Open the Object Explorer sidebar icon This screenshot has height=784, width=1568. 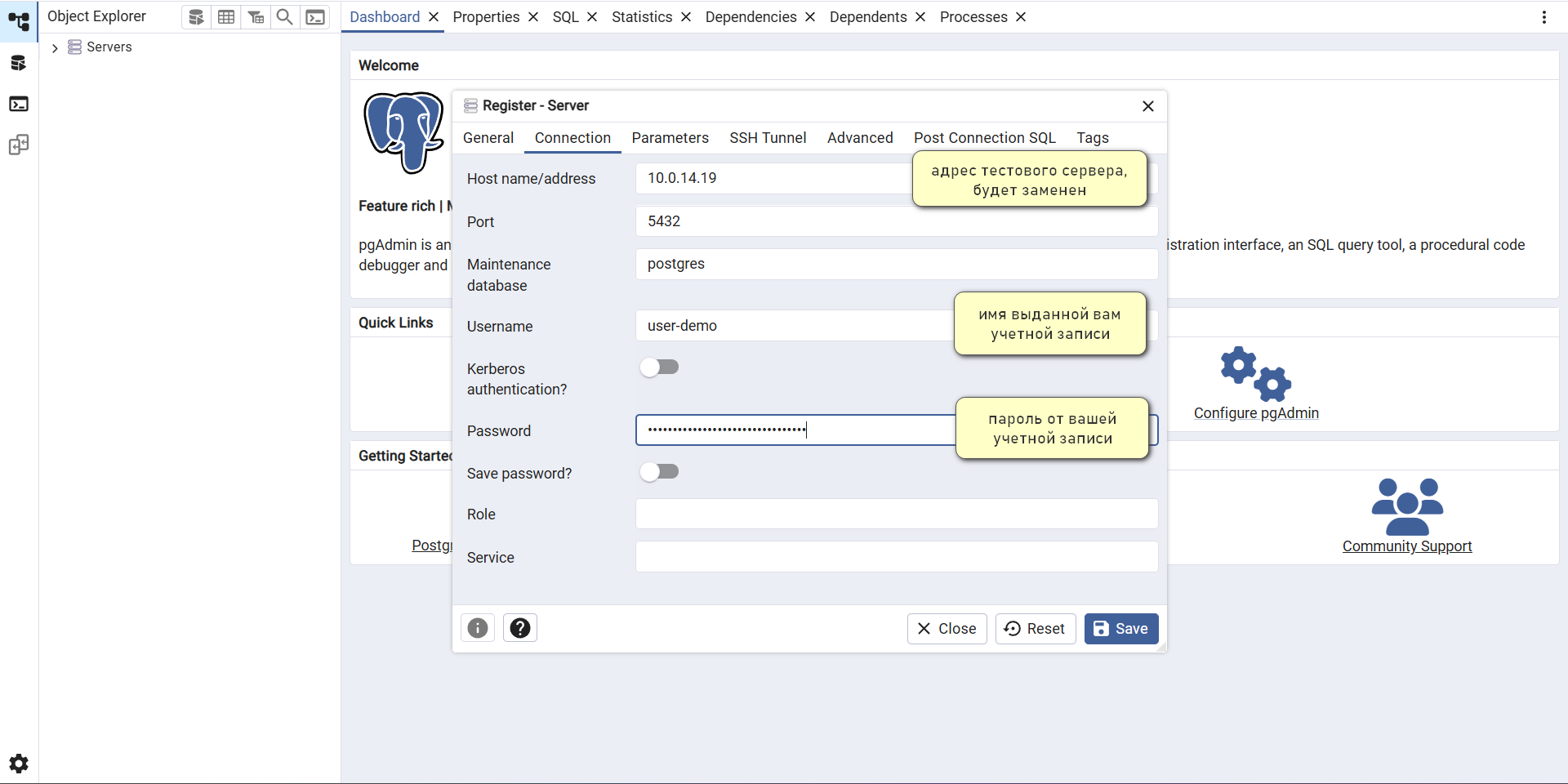(19, 21)
